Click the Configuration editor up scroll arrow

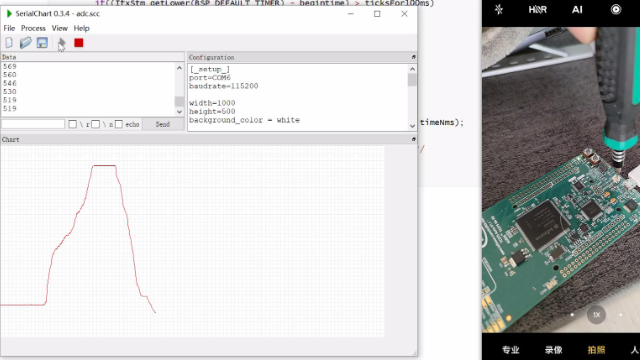coord(412,69)
